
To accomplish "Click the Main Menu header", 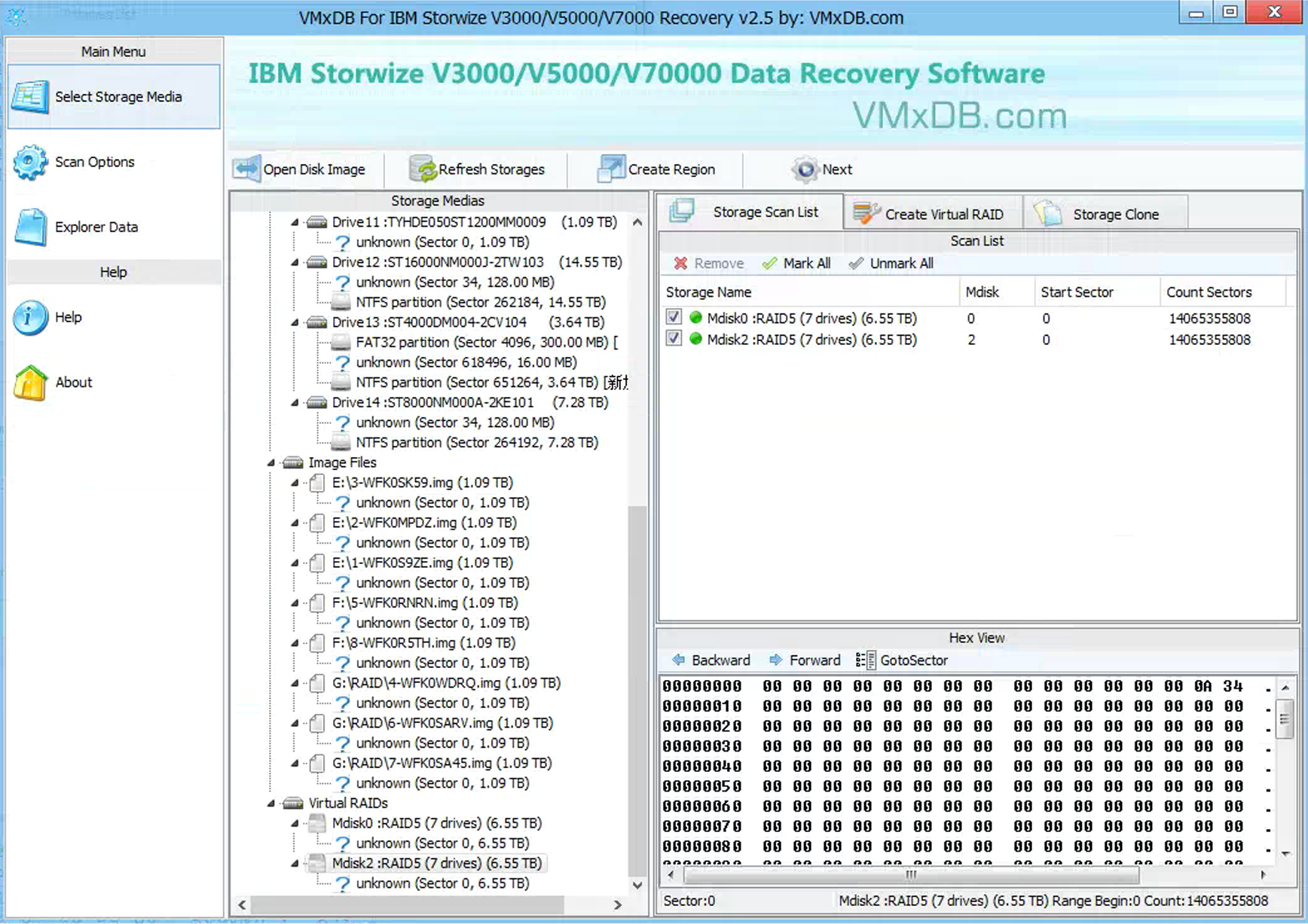I will point(114,51).
